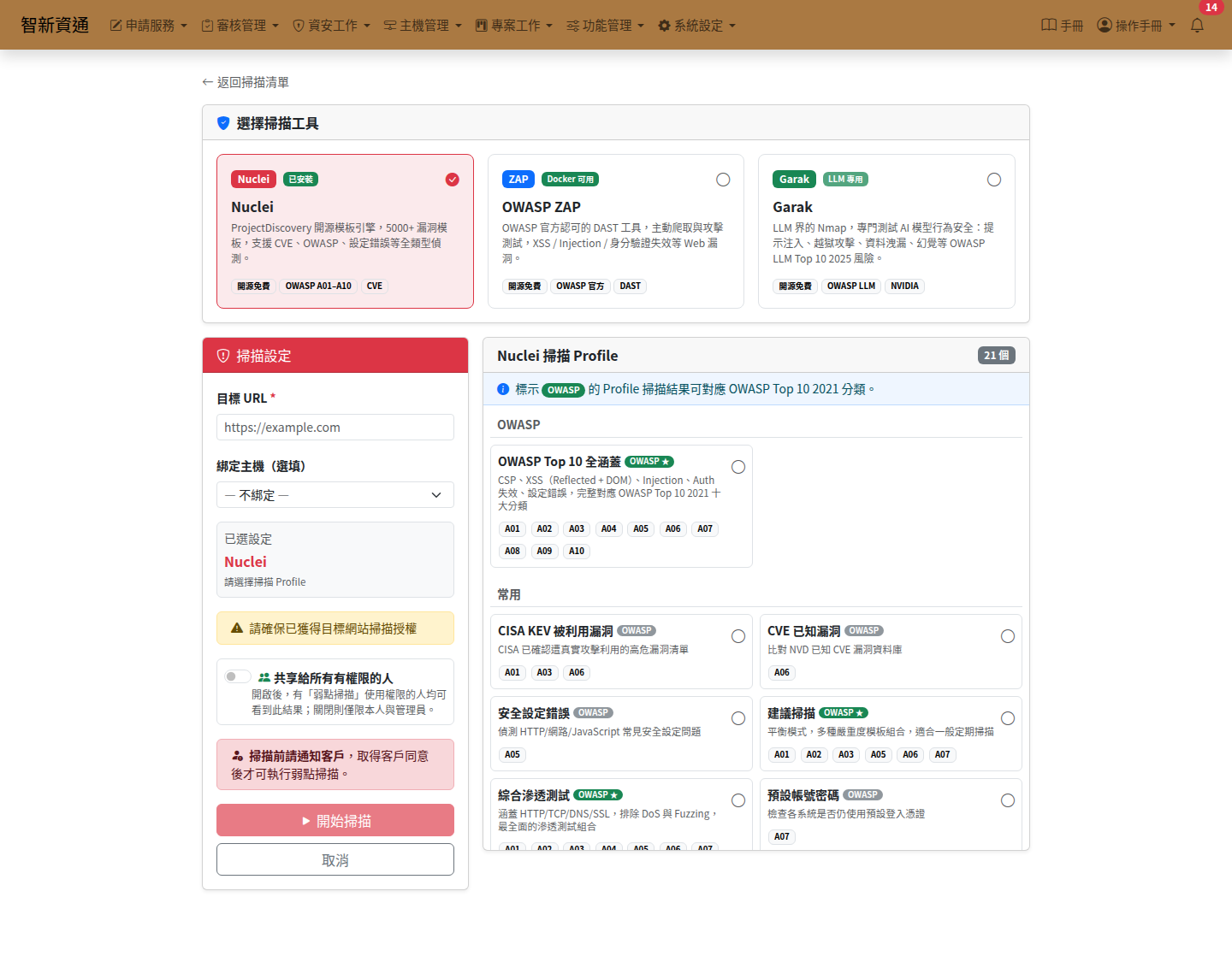Enable the 共享給所有有權限的人 switch
This screenshot has height=962, width=1232.
pos(237,676)
